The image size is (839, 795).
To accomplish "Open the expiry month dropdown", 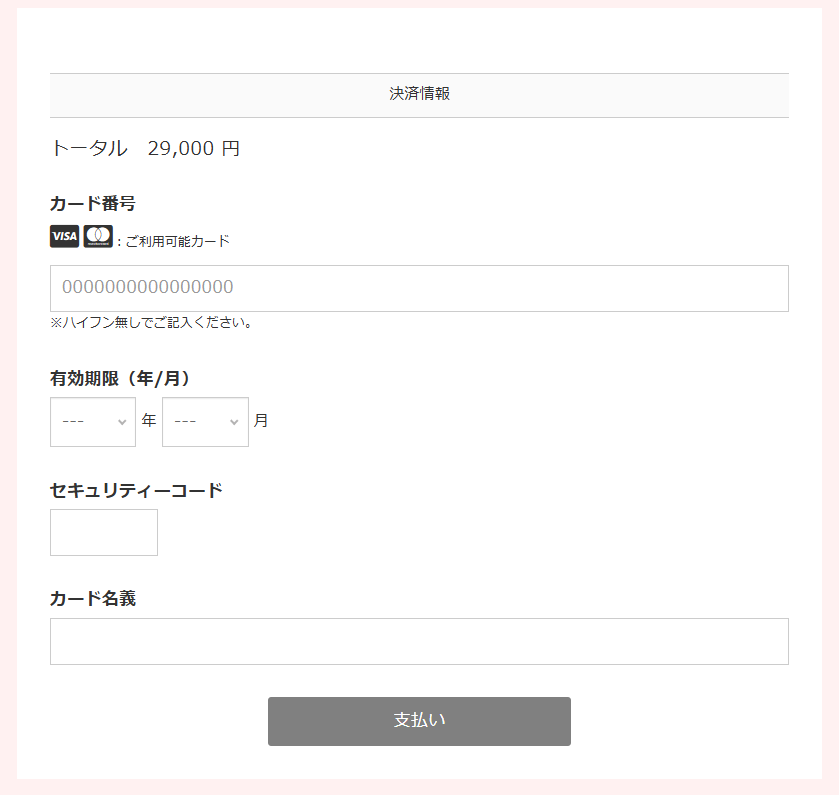I will (x=204, y=422).
